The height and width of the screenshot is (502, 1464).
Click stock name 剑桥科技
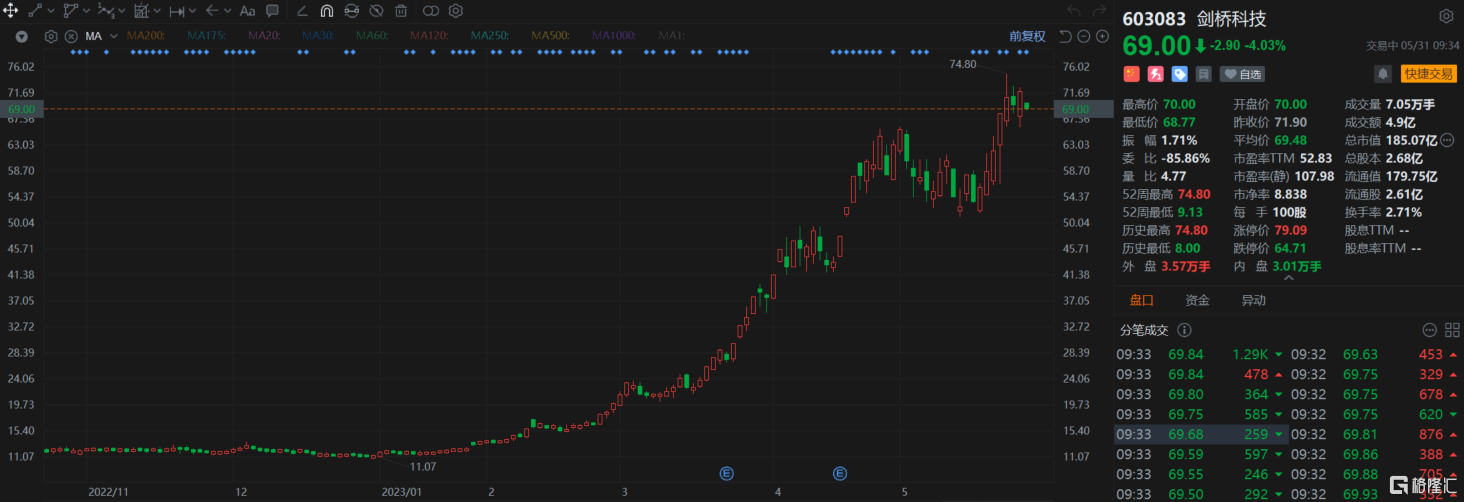1231,19
